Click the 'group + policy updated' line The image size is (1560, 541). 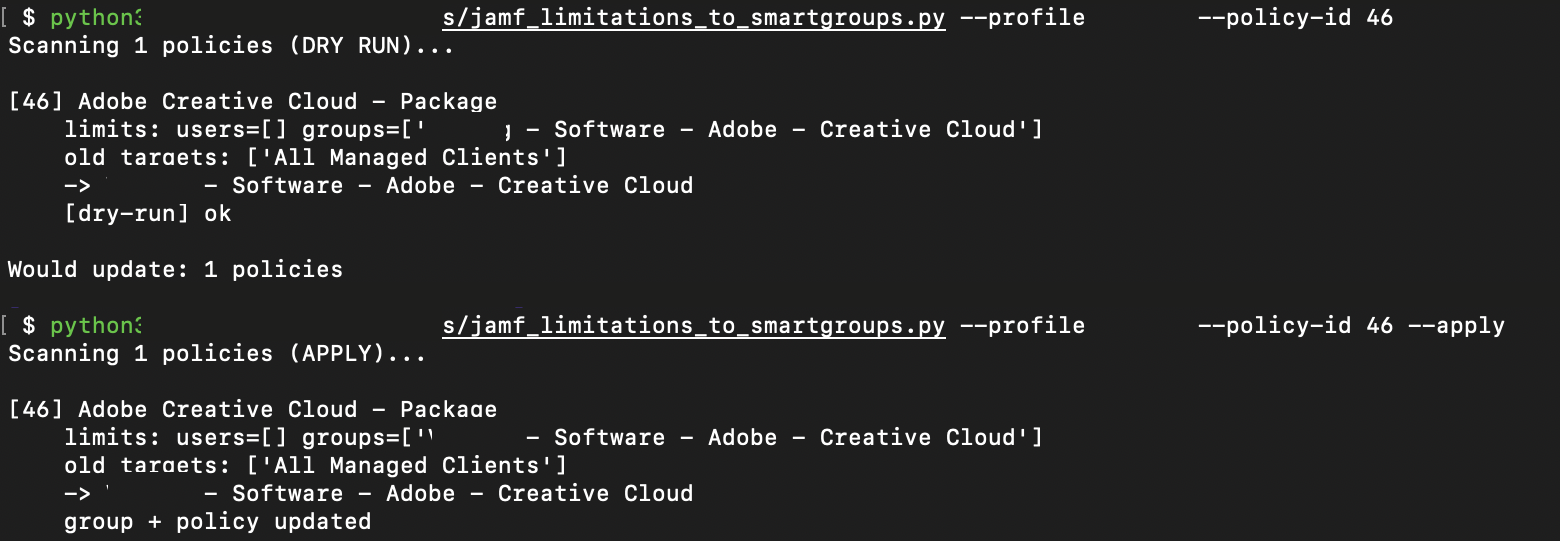point(218,522)
